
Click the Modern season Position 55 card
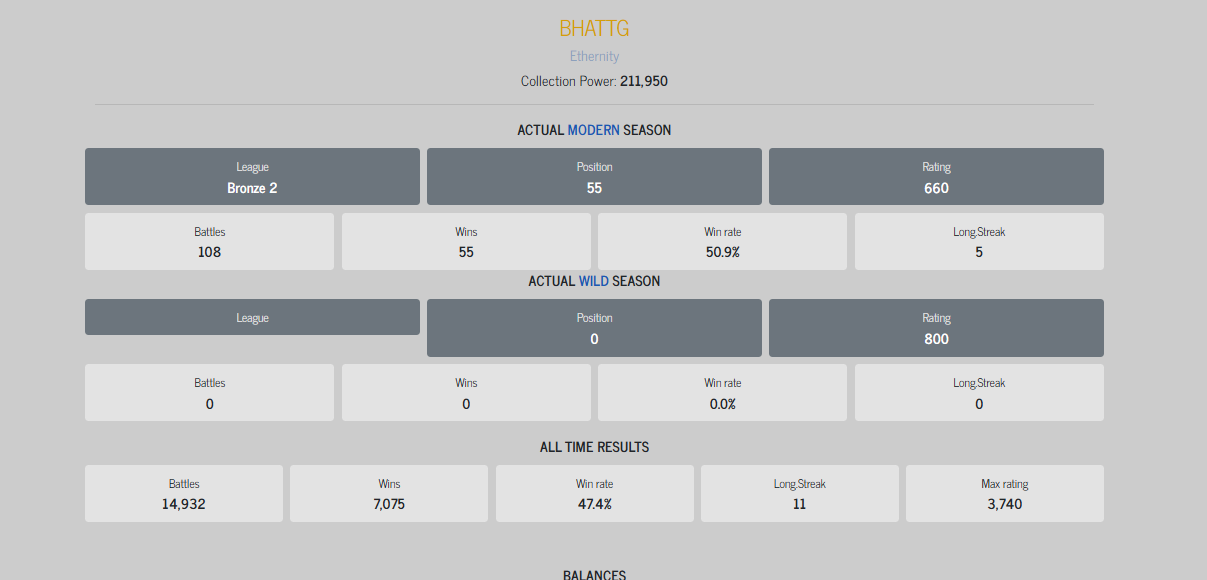click(x=594, y=177)
